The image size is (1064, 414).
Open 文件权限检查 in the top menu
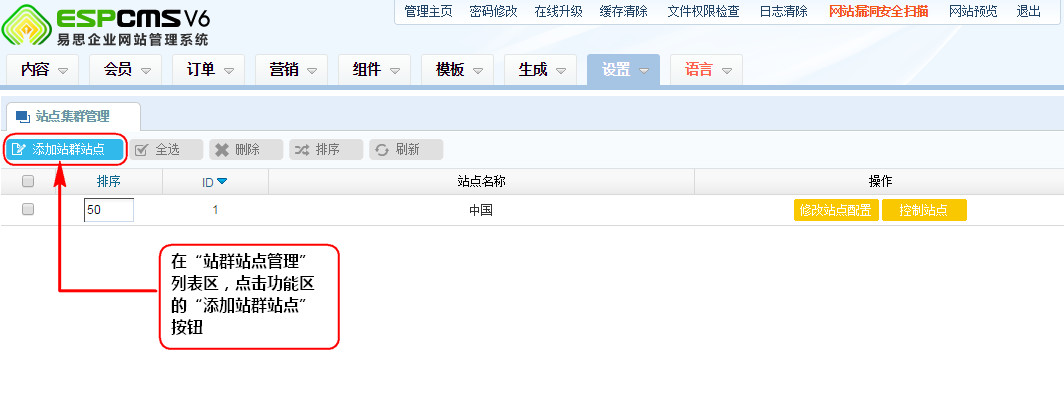tap(703, 12)
